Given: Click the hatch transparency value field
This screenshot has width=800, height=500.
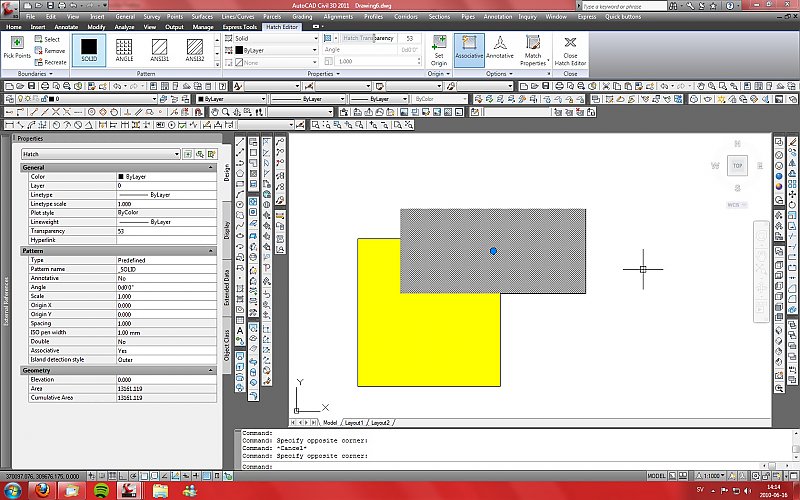Looking at the screenshot, I should [410, 38].
